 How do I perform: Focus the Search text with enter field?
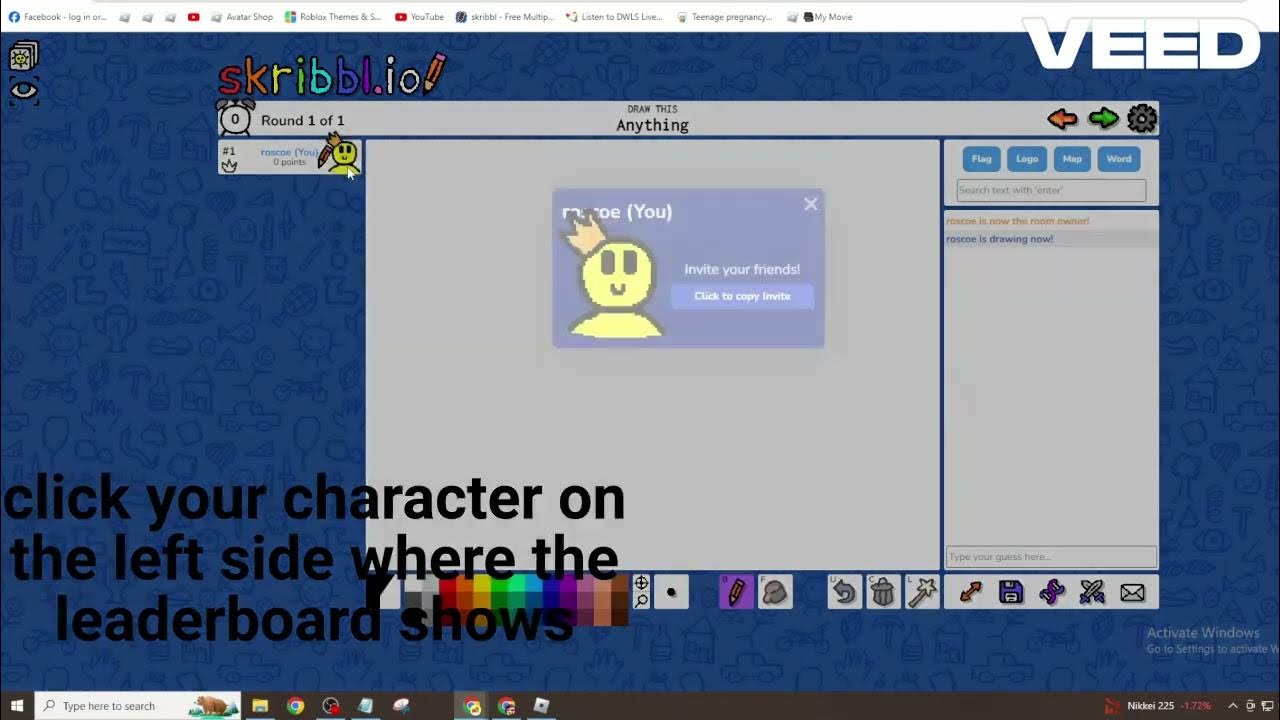point(1051,190)
